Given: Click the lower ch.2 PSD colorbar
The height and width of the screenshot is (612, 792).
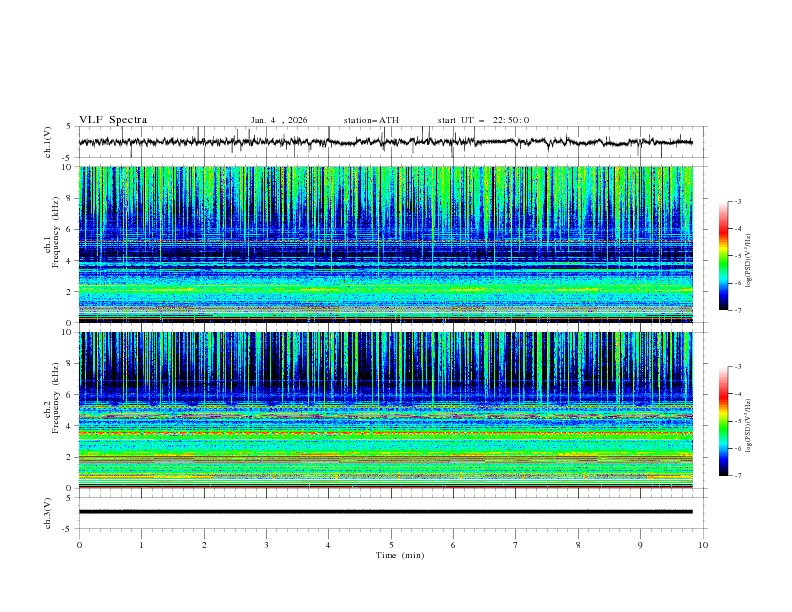Looking at the screenshot, I should coord(723,421).
